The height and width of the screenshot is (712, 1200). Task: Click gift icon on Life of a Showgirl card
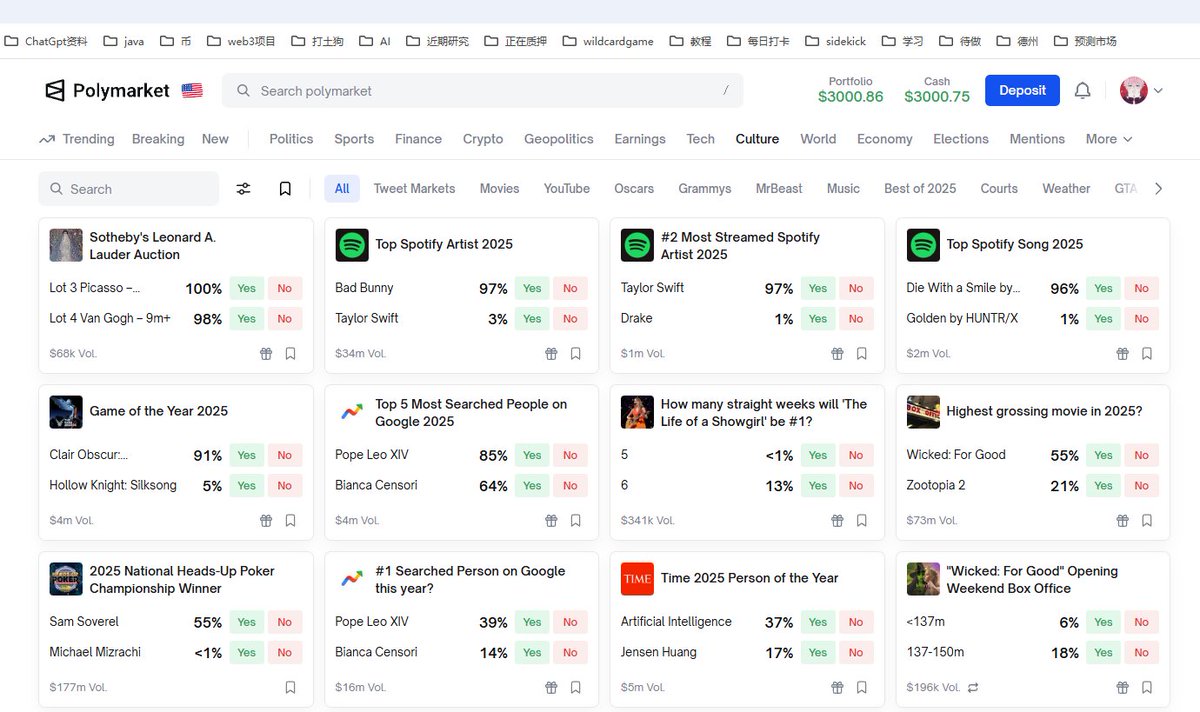click(x=838, y=521)
